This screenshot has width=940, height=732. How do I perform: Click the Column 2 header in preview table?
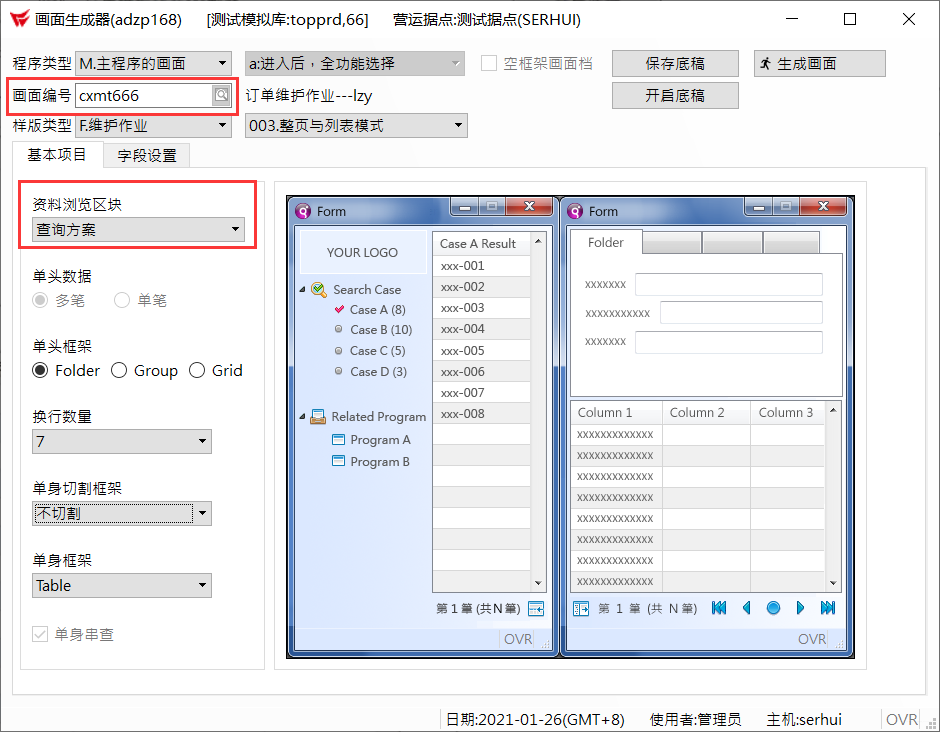(706, 412)
